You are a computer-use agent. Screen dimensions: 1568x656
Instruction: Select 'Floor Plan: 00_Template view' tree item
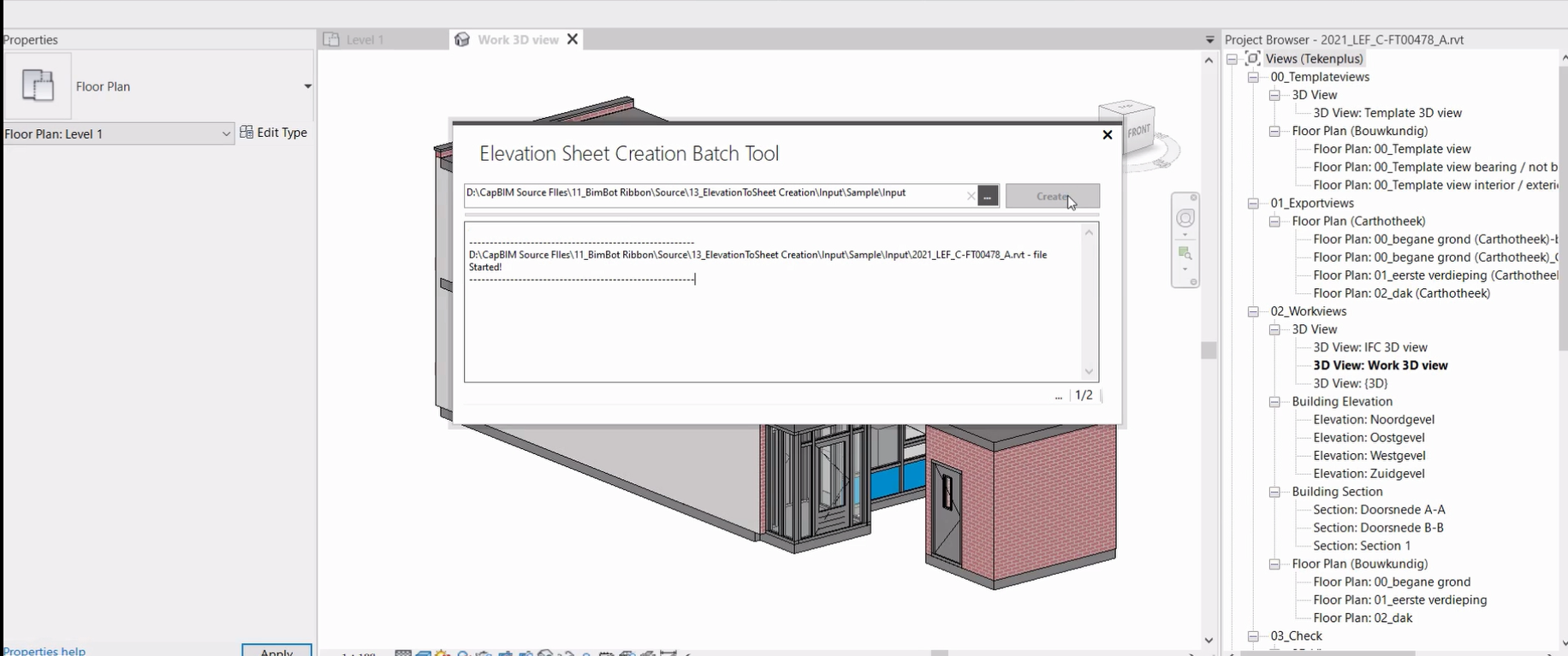click(1392, 149)
